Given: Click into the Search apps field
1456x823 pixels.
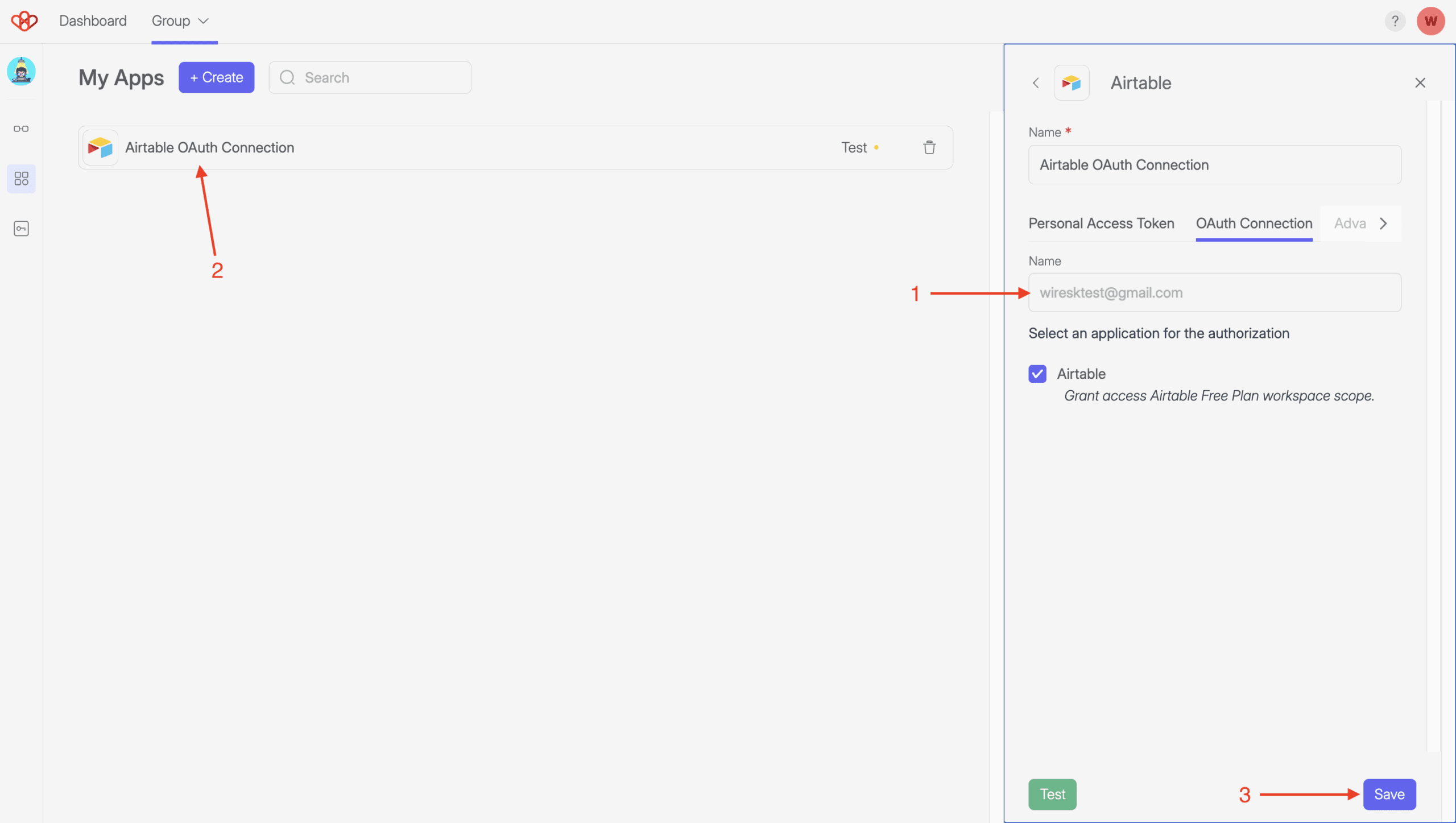Looking at the screenshot, I should pyautogui.click(x=370, y=77).
